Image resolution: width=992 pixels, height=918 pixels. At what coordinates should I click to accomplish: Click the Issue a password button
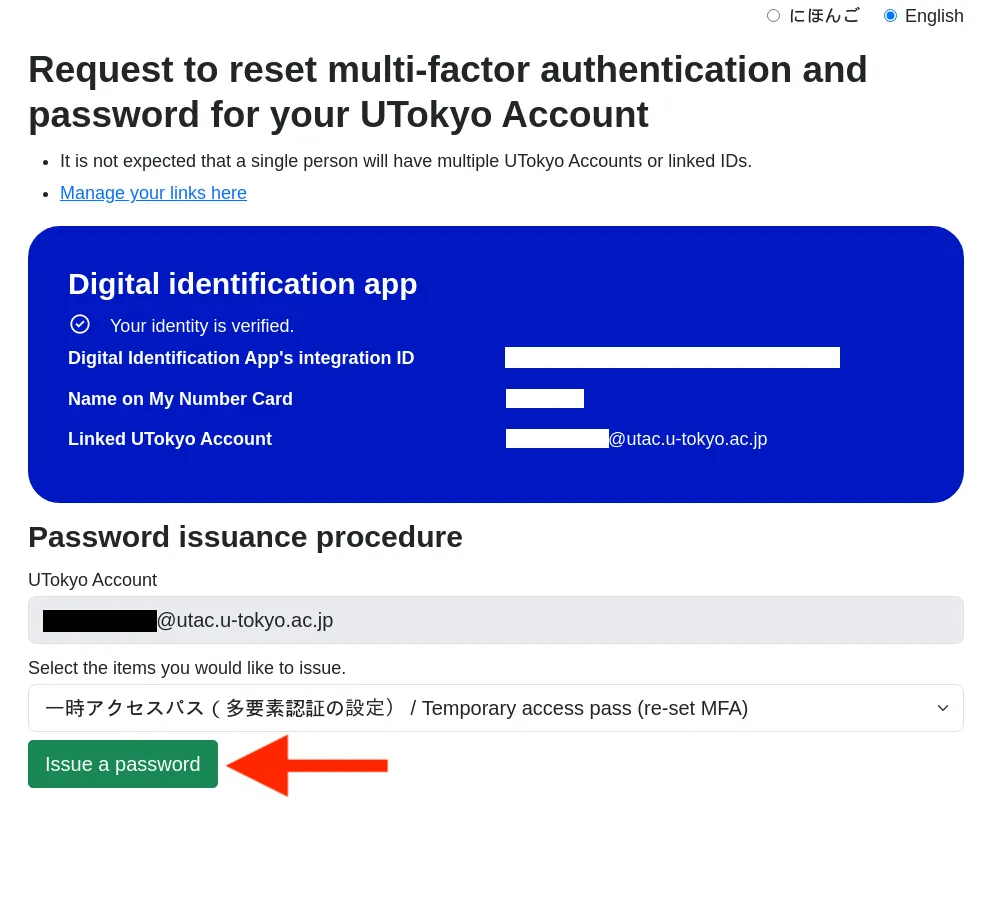123,764
